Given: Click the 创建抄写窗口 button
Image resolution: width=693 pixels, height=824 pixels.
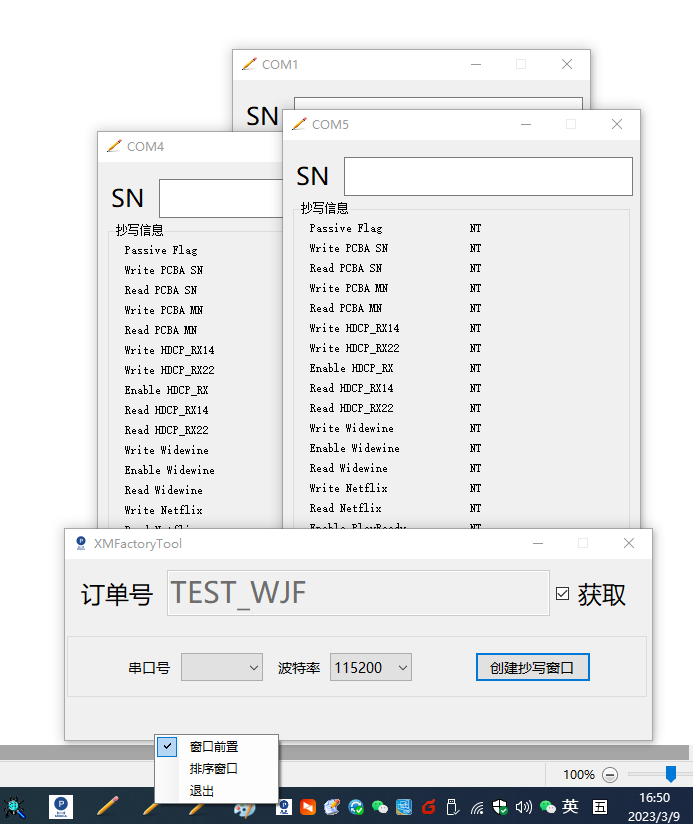Looking at the screenshot, I should coord(532,667).
